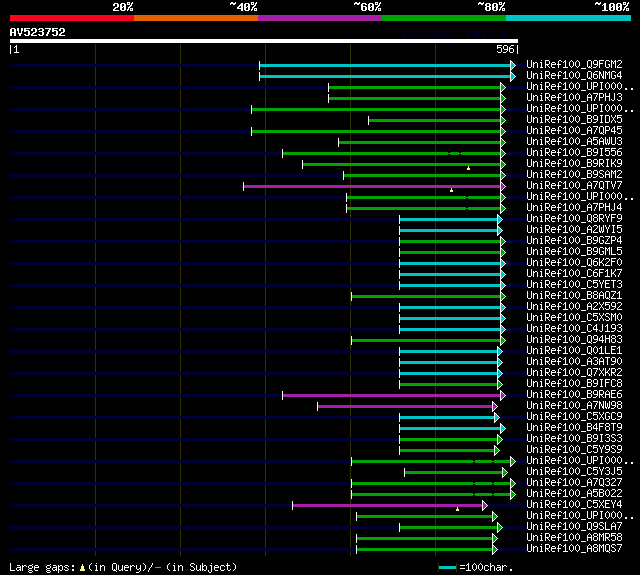The width and height of the screenshot is (640, 575).
Task: Select the UniRef100_C5Y9S9 subject name
Action: pyautogui.click(x=574, y=450)
